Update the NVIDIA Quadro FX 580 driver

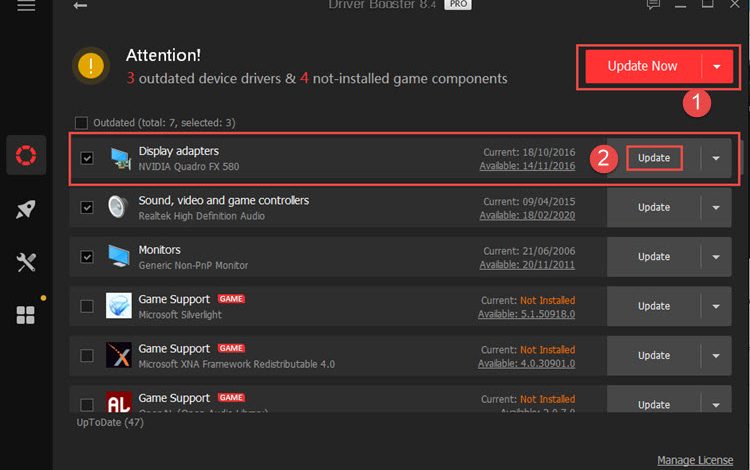click(x=654, y=158)
